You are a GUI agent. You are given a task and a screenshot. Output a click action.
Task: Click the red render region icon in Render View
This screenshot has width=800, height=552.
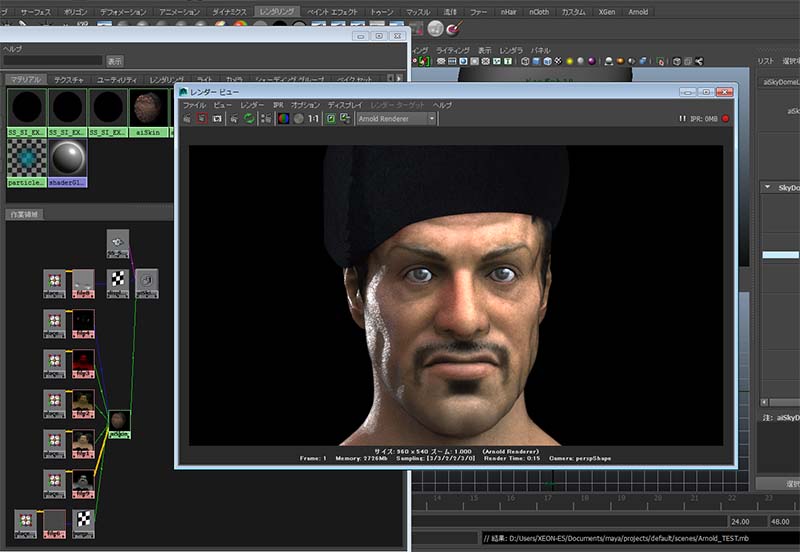coord(202,118)
